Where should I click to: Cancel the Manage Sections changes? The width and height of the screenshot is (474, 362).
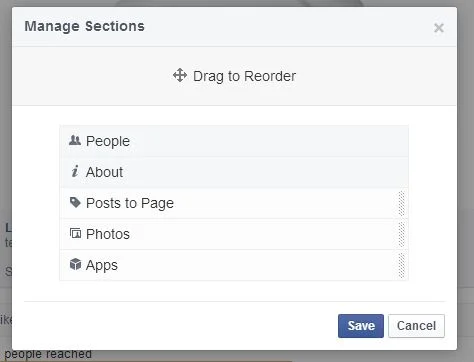click(416, 326)
